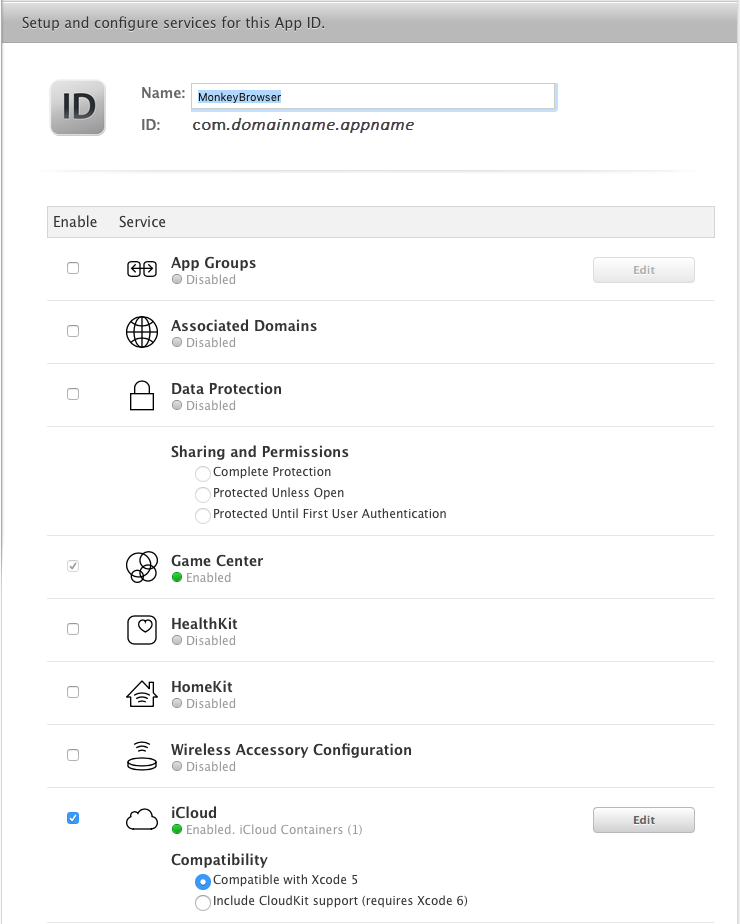
Task: Select Complete Protection radio button
Action: [x=202, y=473]
